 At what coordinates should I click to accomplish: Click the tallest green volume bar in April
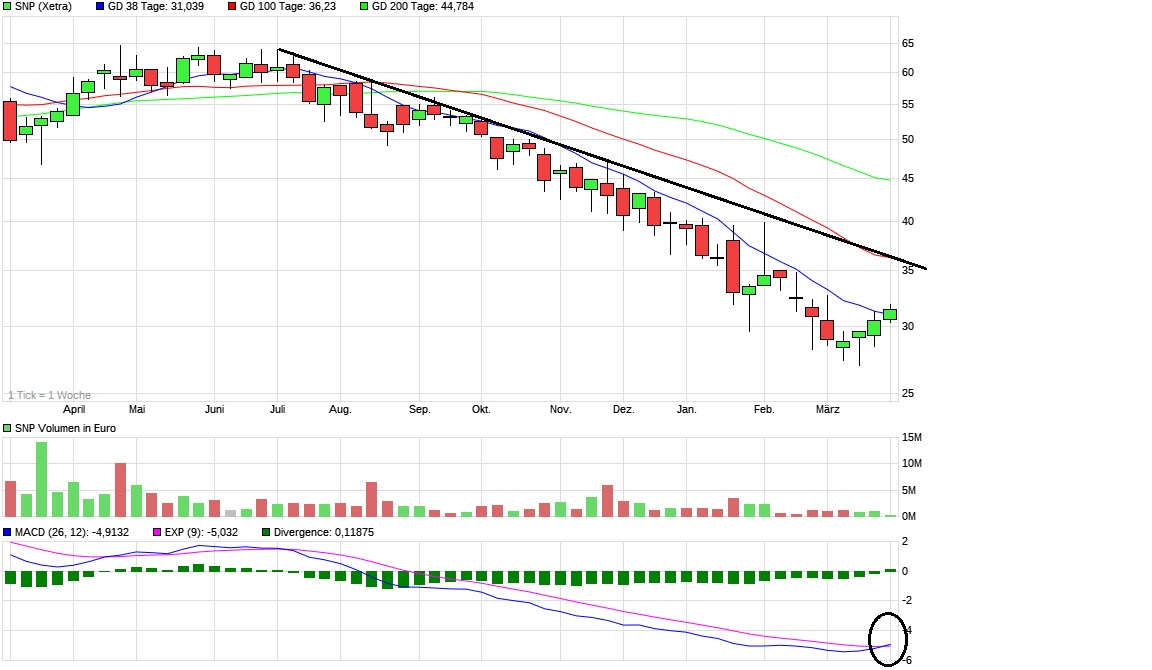tap(41, 478)
